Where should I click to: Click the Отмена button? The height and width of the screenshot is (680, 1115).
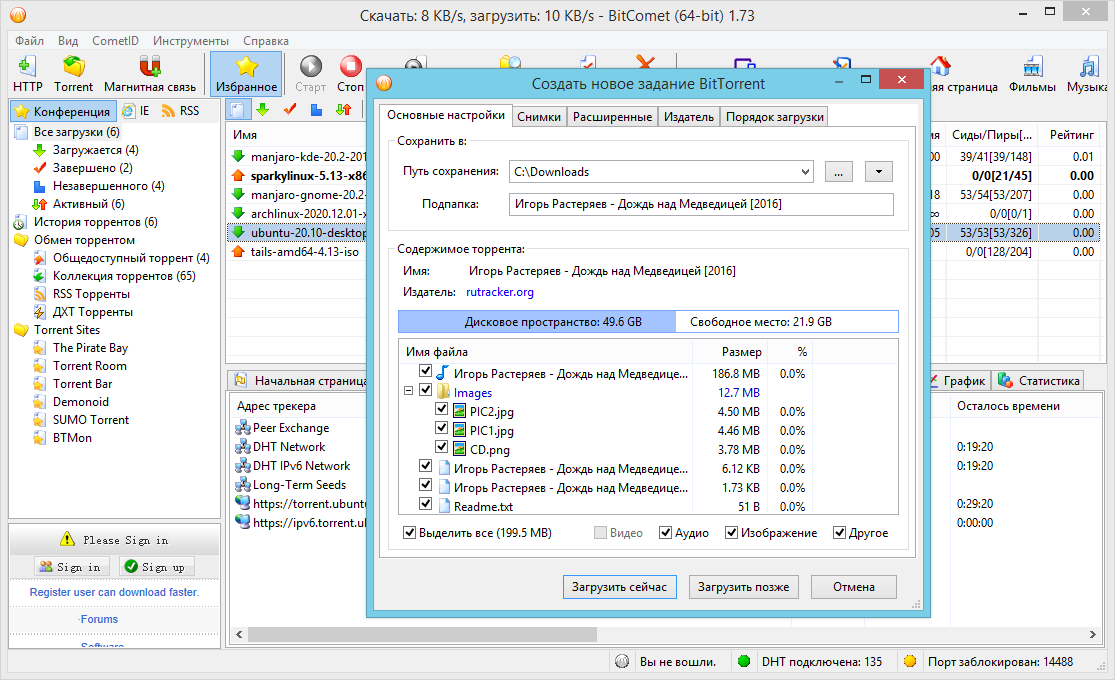(x=853, y=587)
